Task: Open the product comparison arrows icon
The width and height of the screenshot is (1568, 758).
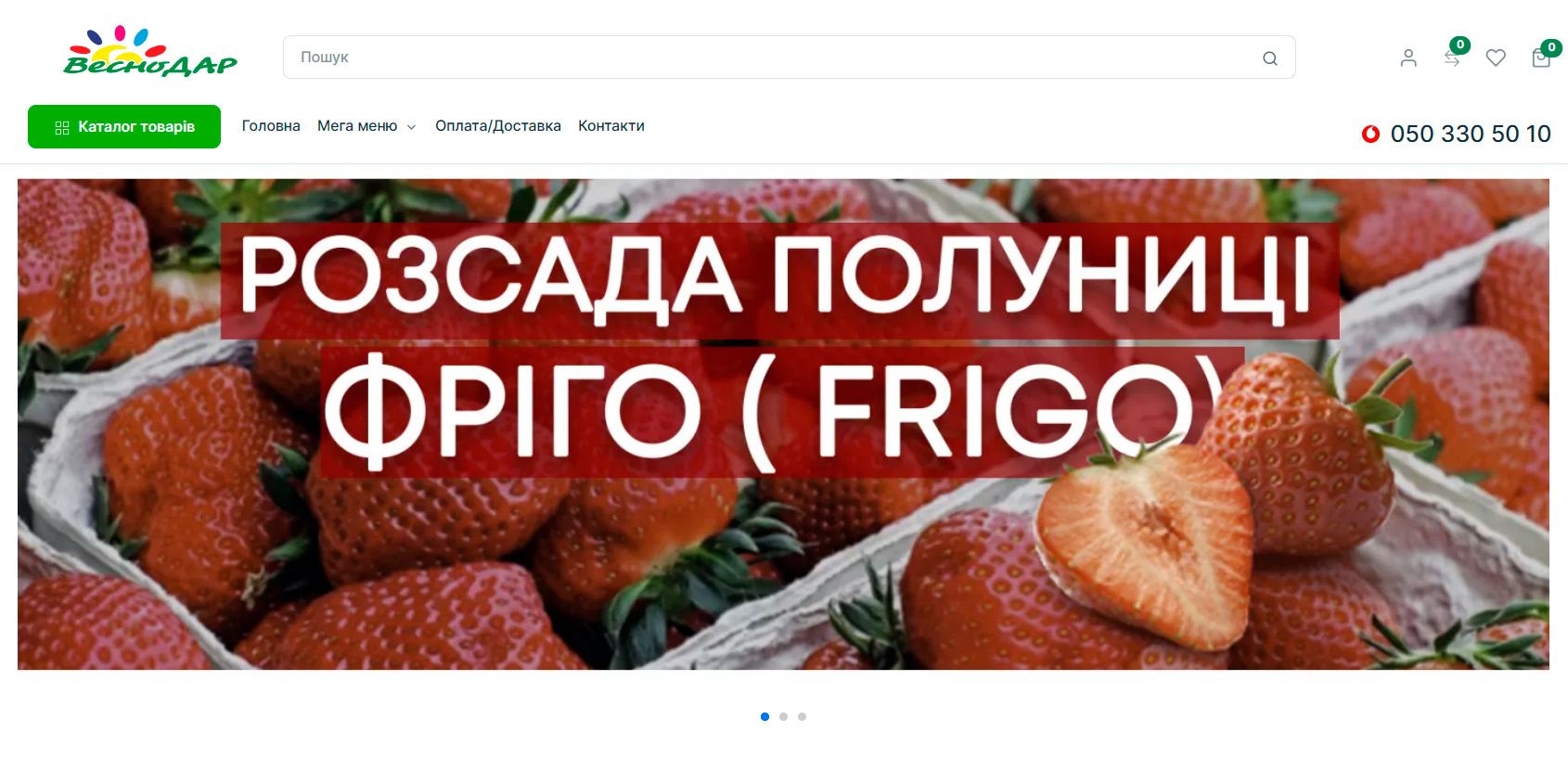Action: point(1452,59)
